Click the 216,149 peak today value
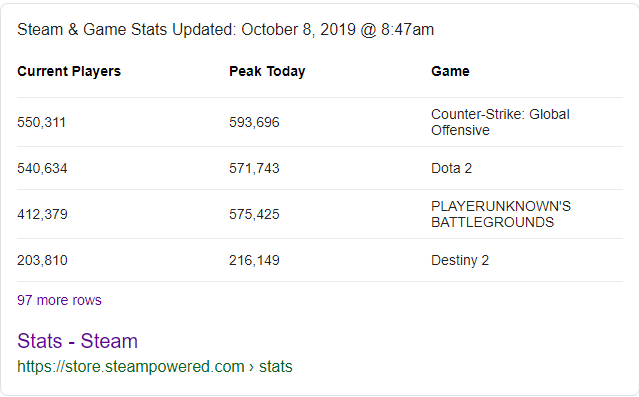This screenshot has width=639, height=397. pos(254,260)
